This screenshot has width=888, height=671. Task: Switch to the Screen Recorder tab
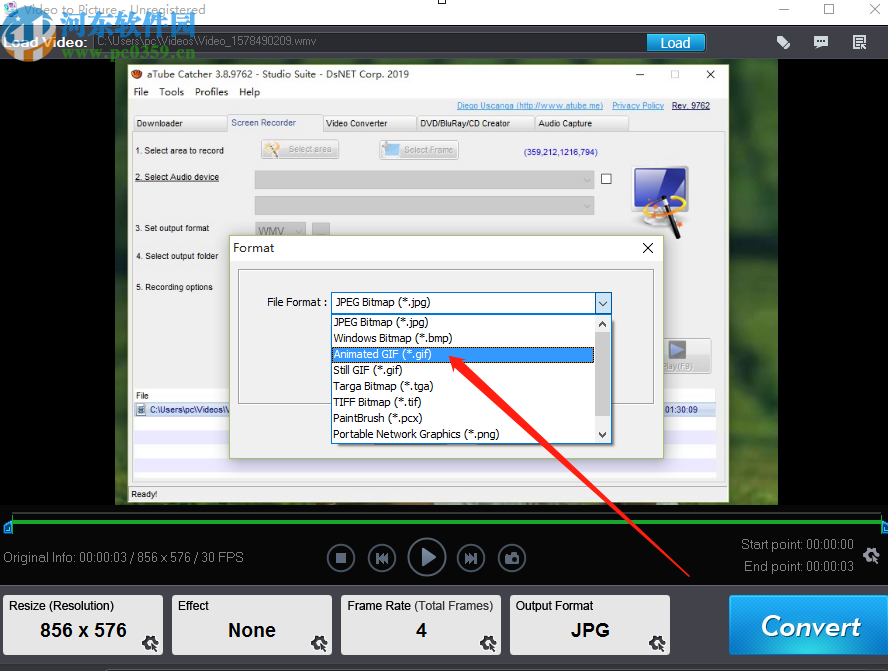tap(275, 123)
